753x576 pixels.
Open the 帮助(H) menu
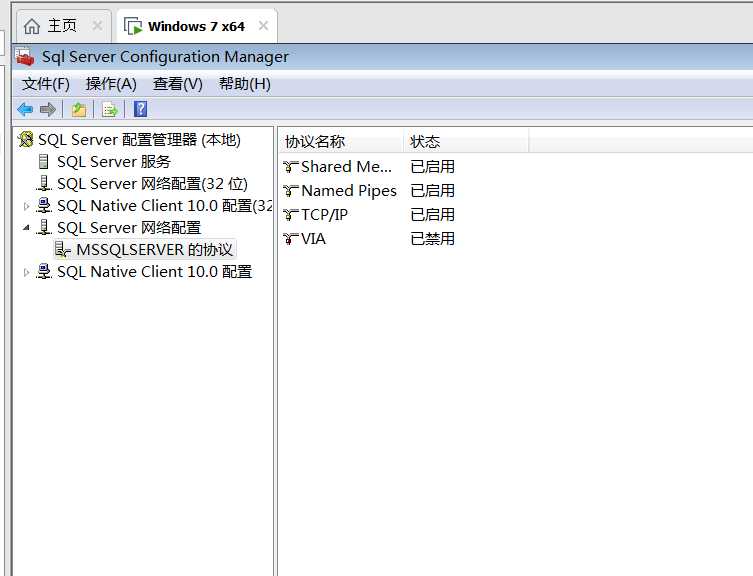click(x=245, y=84)
